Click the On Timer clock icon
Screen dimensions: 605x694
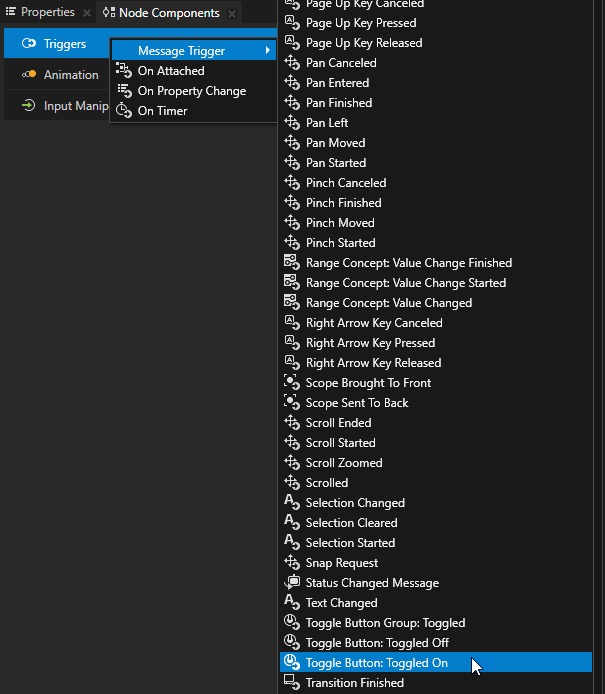tap(124, 110)
